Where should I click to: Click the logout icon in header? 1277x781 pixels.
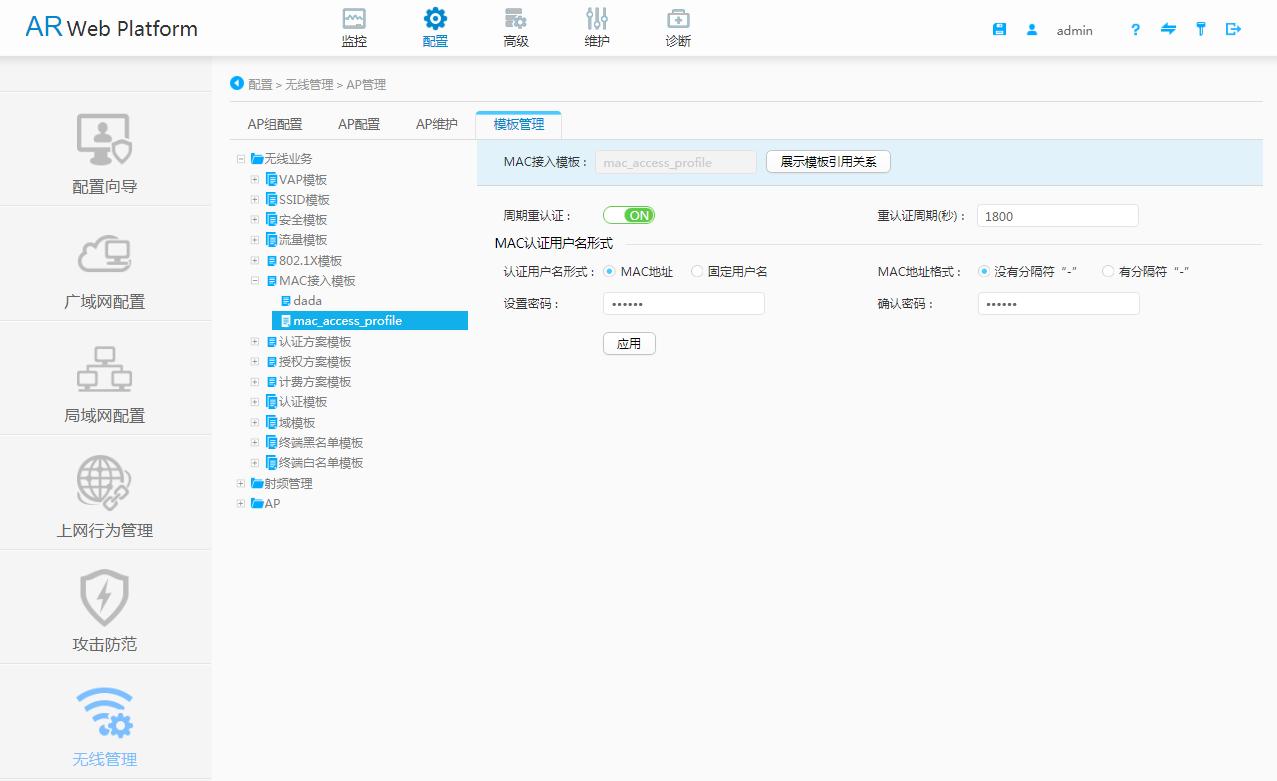(1233, 30)
